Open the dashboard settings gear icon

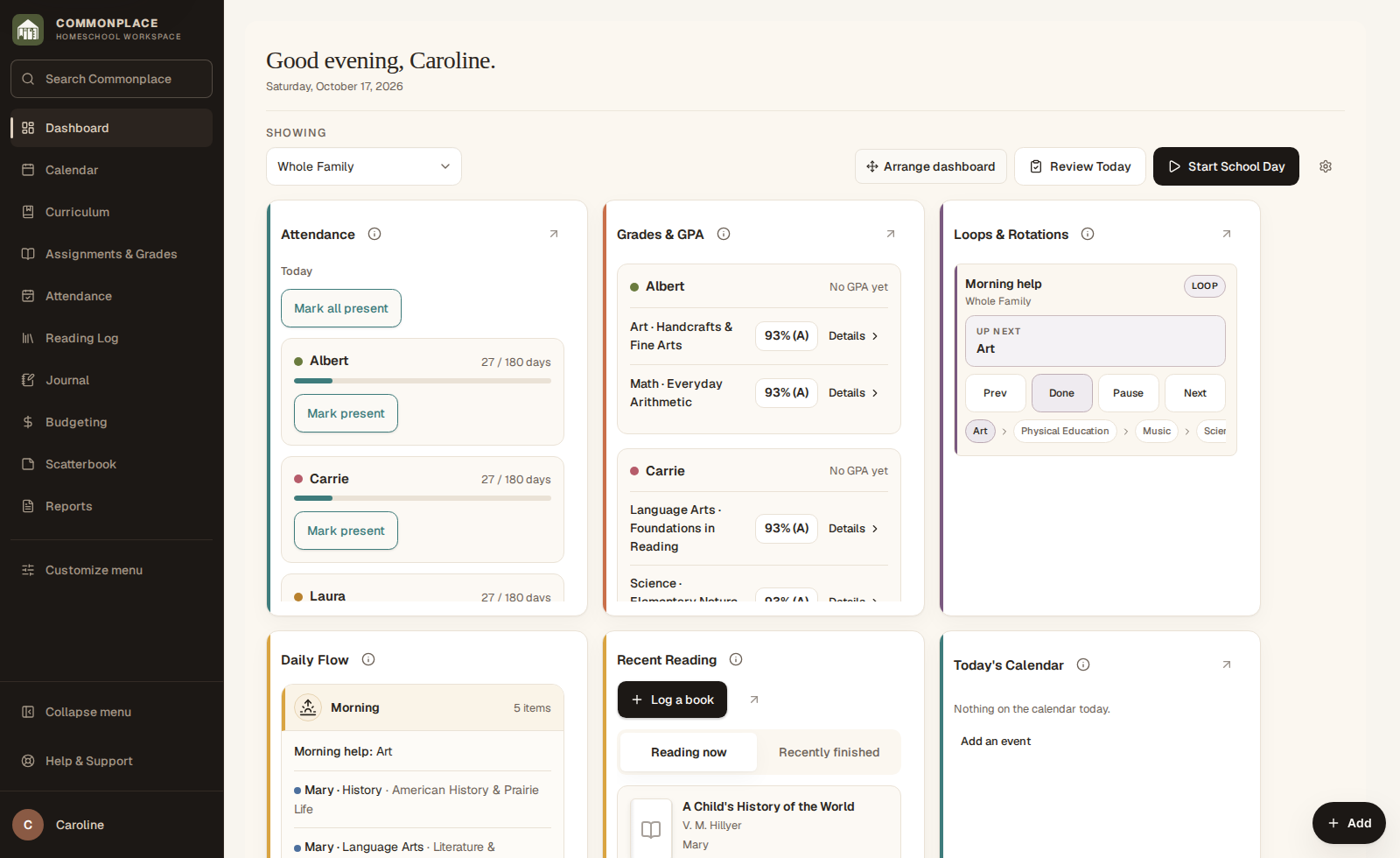point(1326,166)
